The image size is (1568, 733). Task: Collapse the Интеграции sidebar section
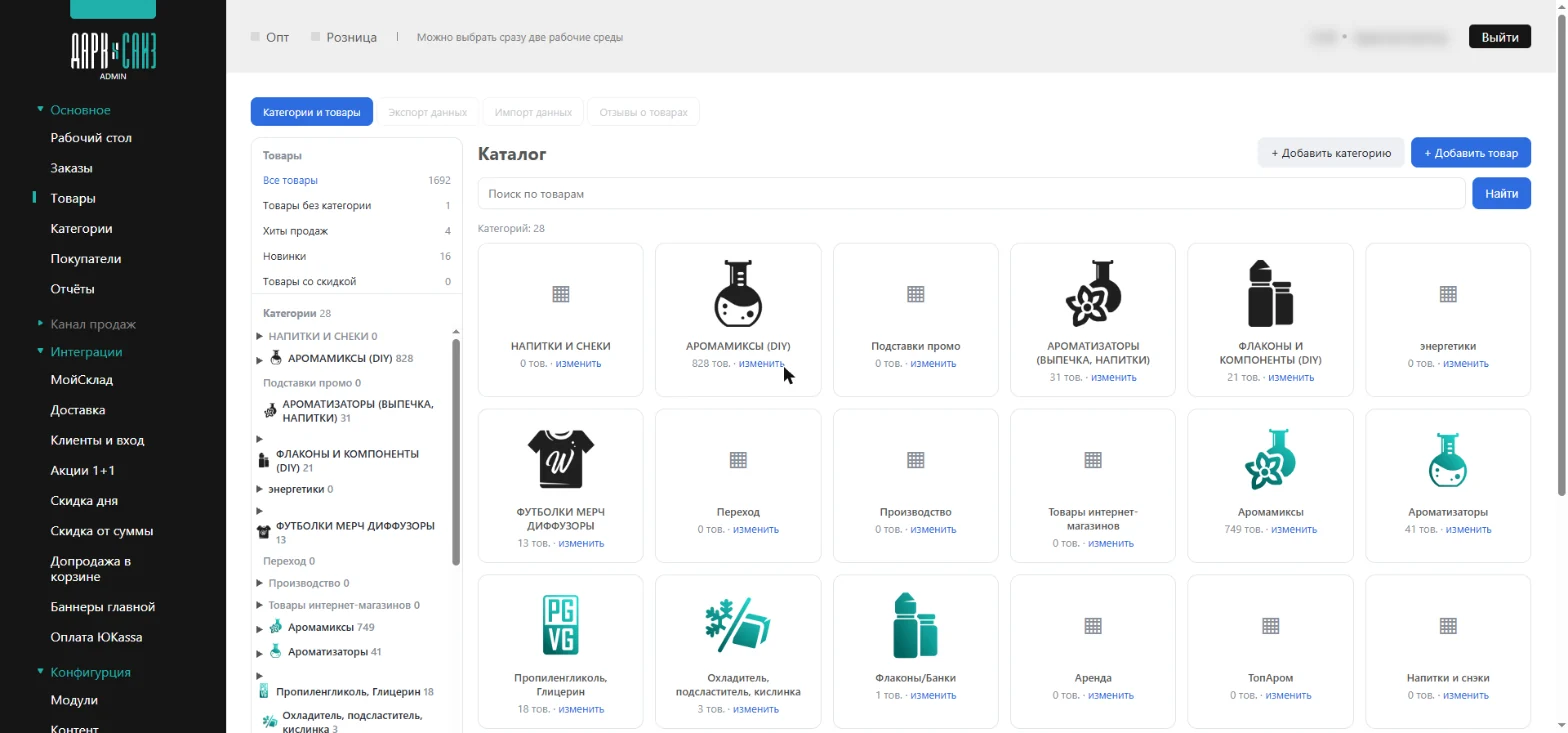click(x=79, y=352)
